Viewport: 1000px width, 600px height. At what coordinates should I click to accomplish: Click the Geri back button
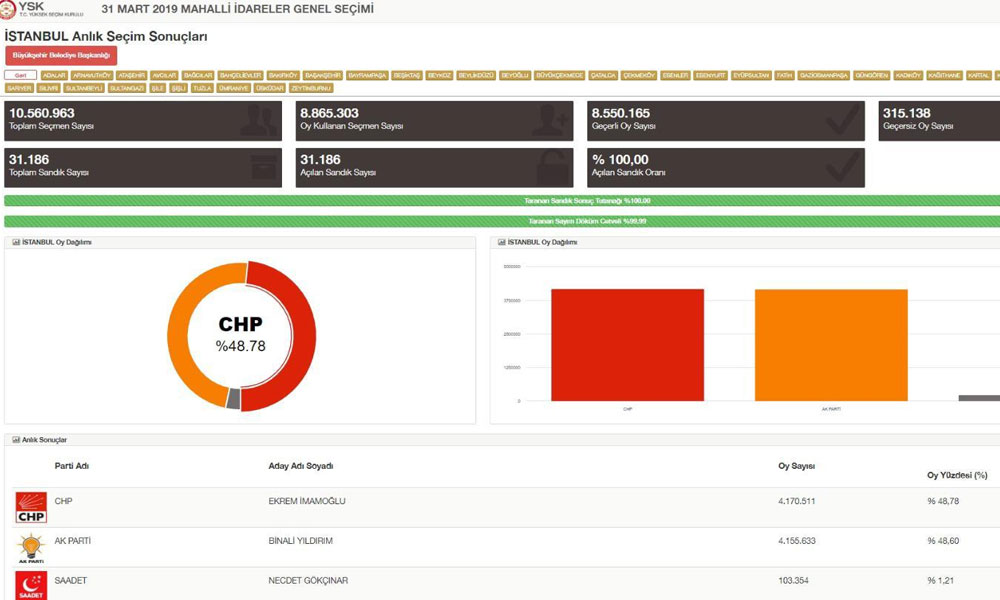[20, 75]
